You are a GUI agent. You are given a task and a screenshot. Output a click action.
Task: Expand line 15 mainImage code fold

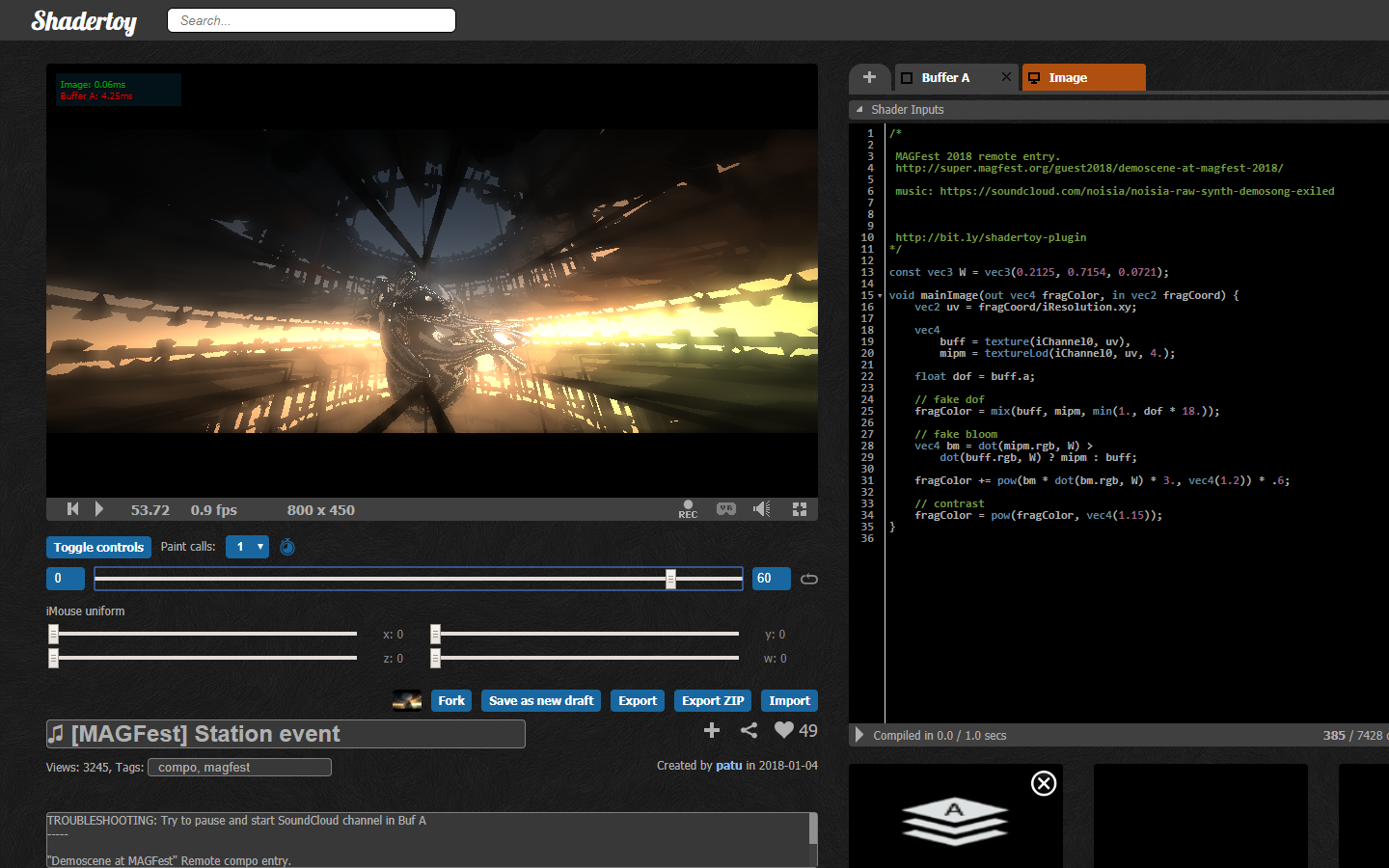tap(880, 296)
